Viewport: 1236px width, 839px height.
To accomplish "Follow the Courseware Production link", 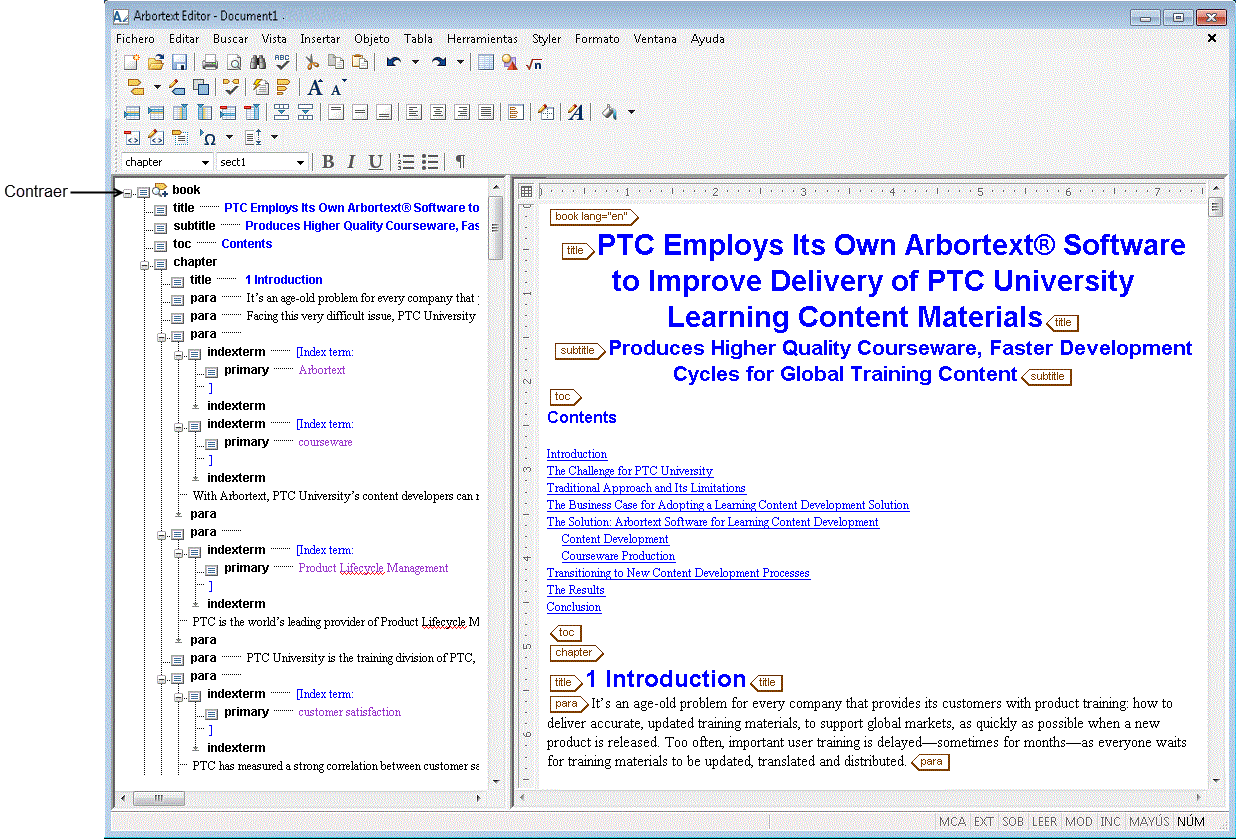I will tap(618, 556).
